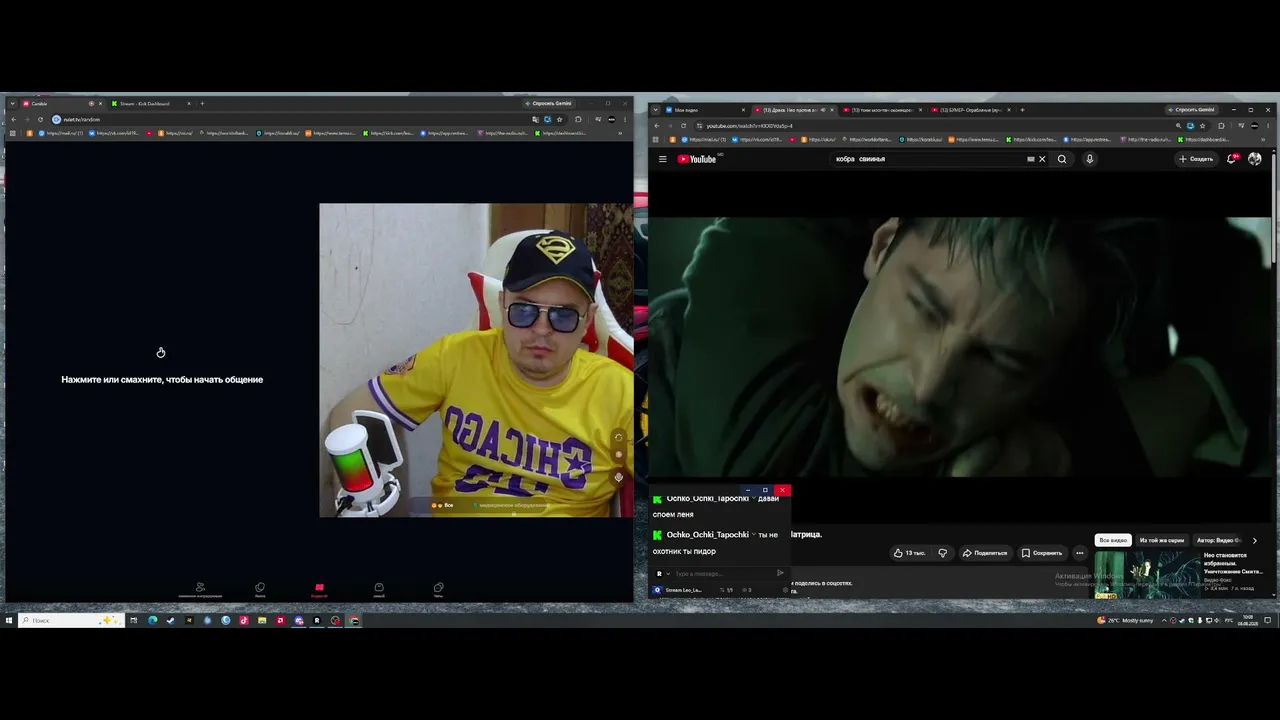The height and width of the screenshot is (720, 1280).
Task: Open the recommended video thumbnail "Нео становится избранным"
Action: pyautogui.click(x=1147, y=574)
